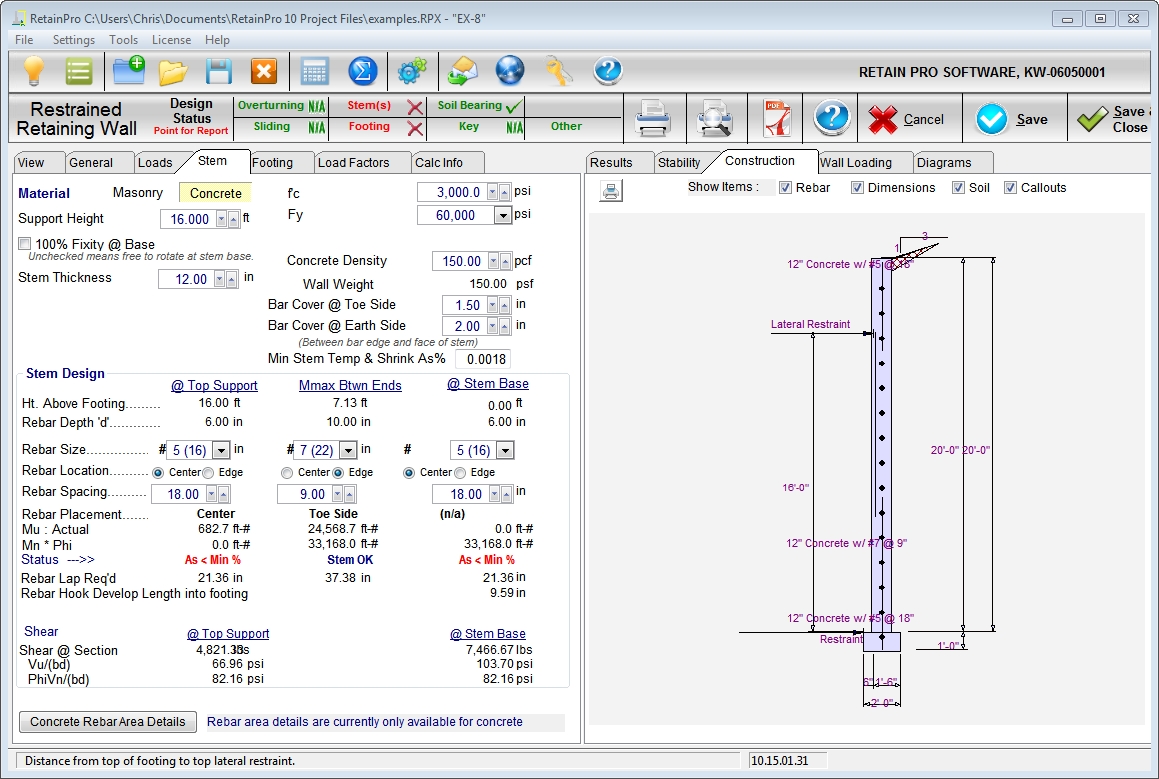The width and height of the screenshot is (1159, 779).
Task: Open help next to PDF icon
Action: 832,118
